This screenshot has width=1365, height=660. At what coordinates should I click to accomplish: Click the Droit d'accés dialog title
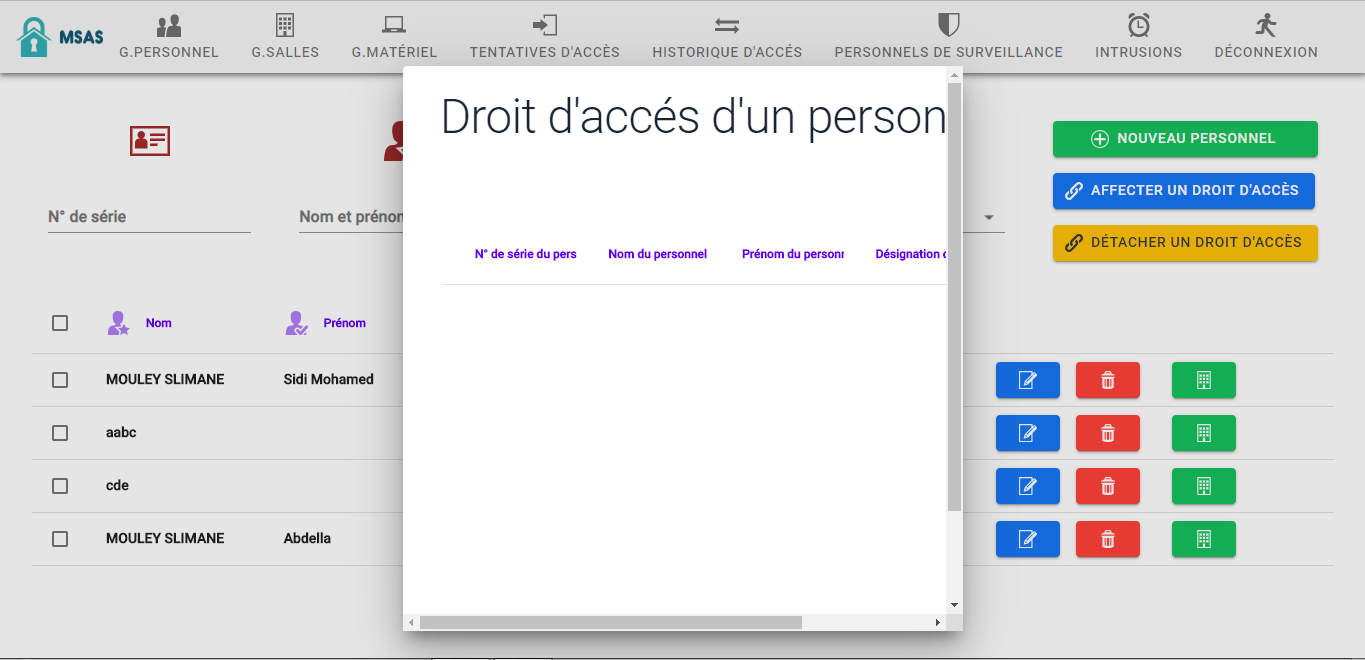tap(693, 117)
